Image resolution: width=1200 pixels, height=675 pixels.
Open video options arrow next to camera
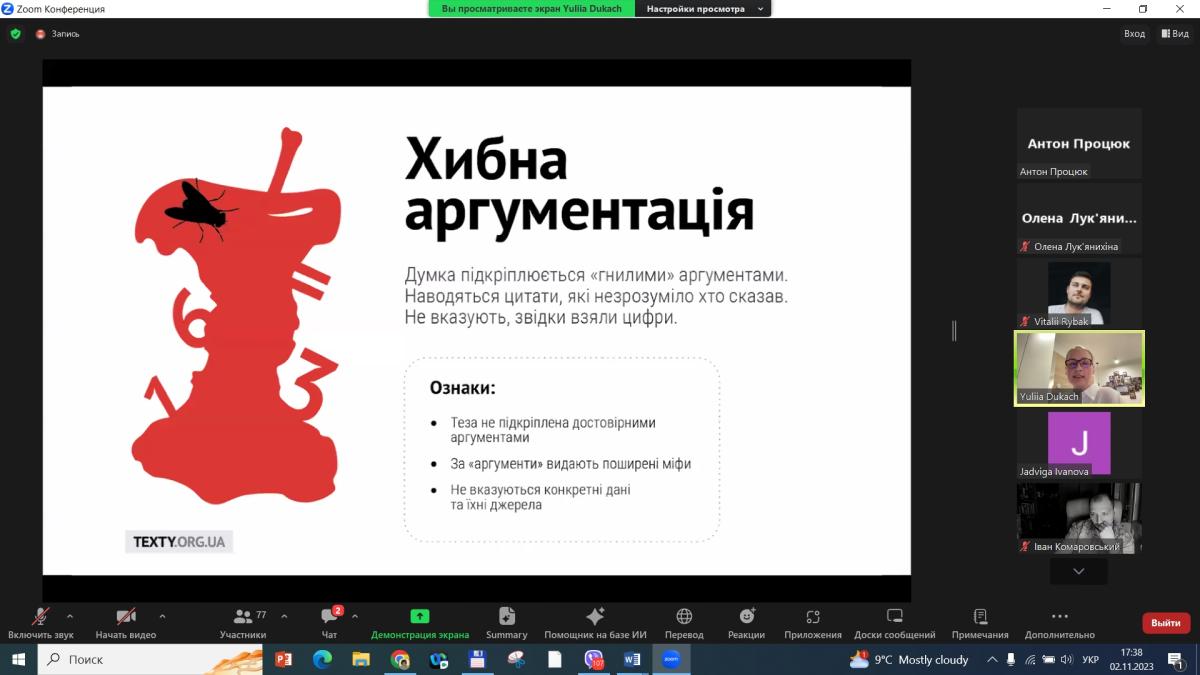point(162,616)
